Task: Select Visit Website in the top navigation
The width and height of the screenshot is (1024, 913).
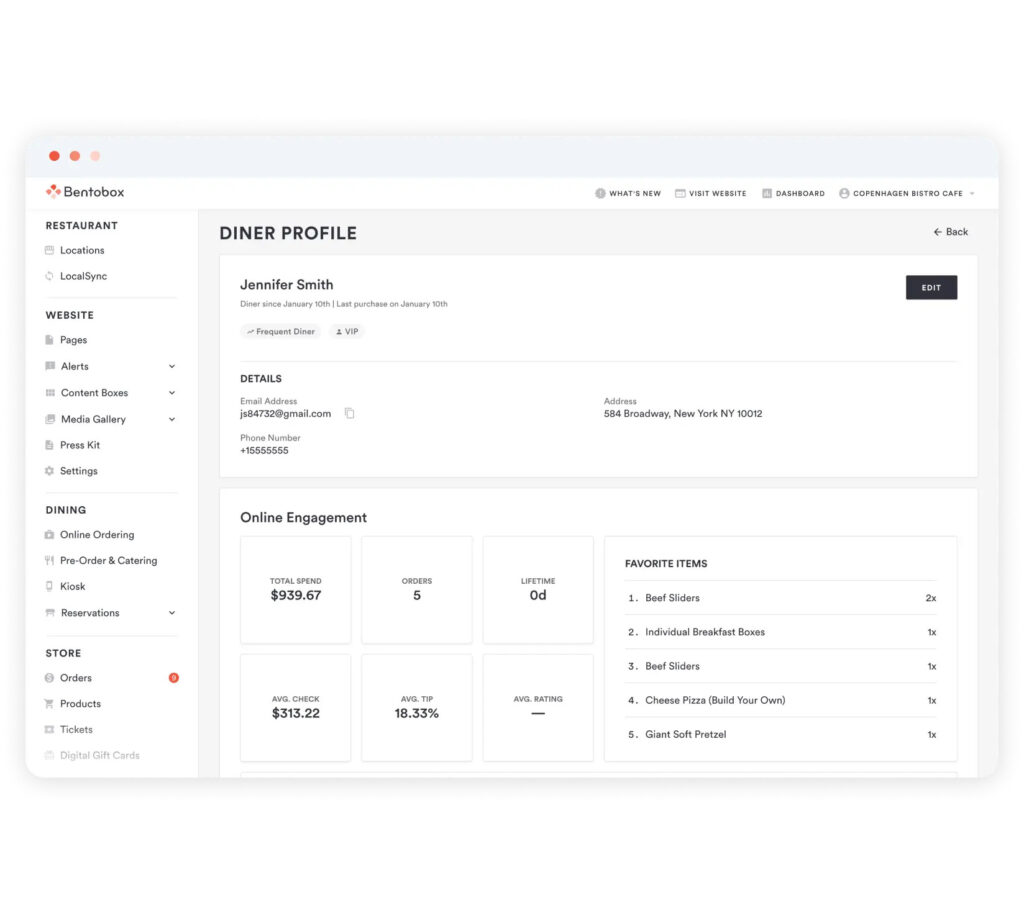Action: [x=710, y=192]
